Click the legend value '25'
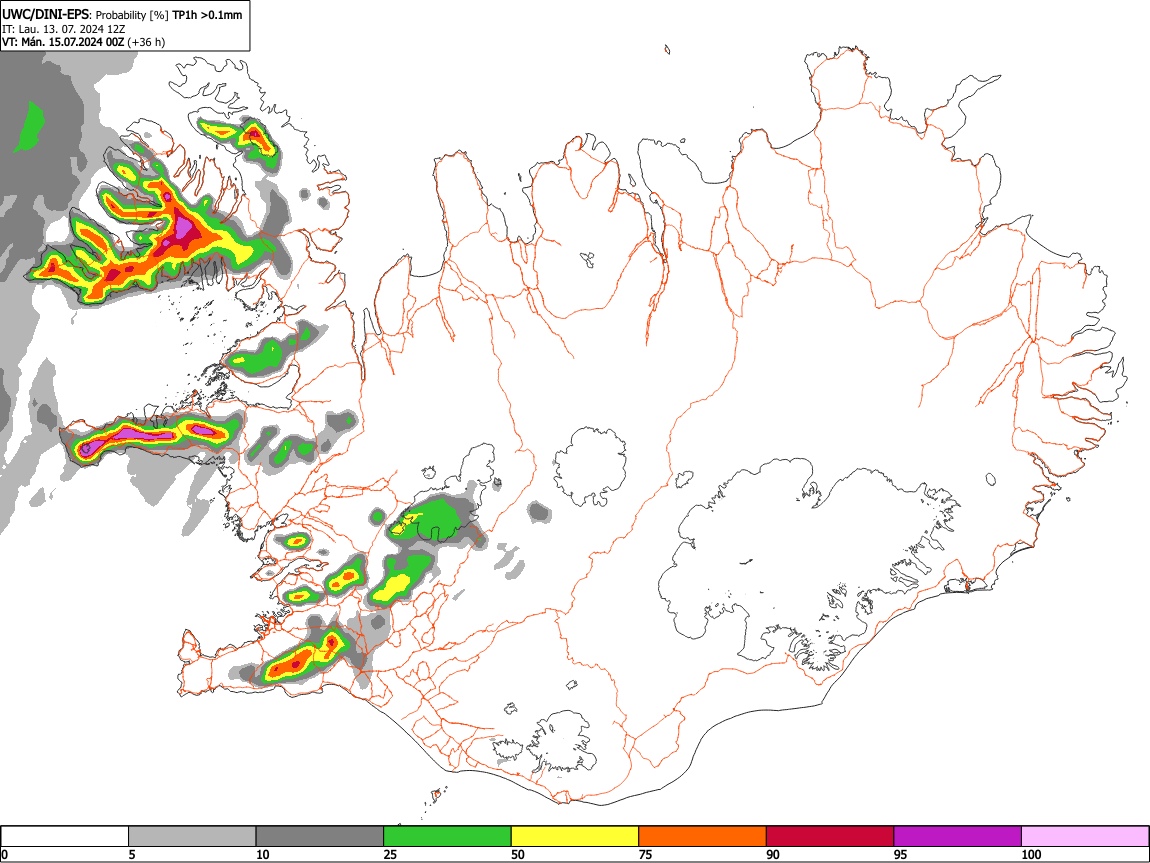The image size is (1150, 863). pyautogui.click(x=390, y=854)
